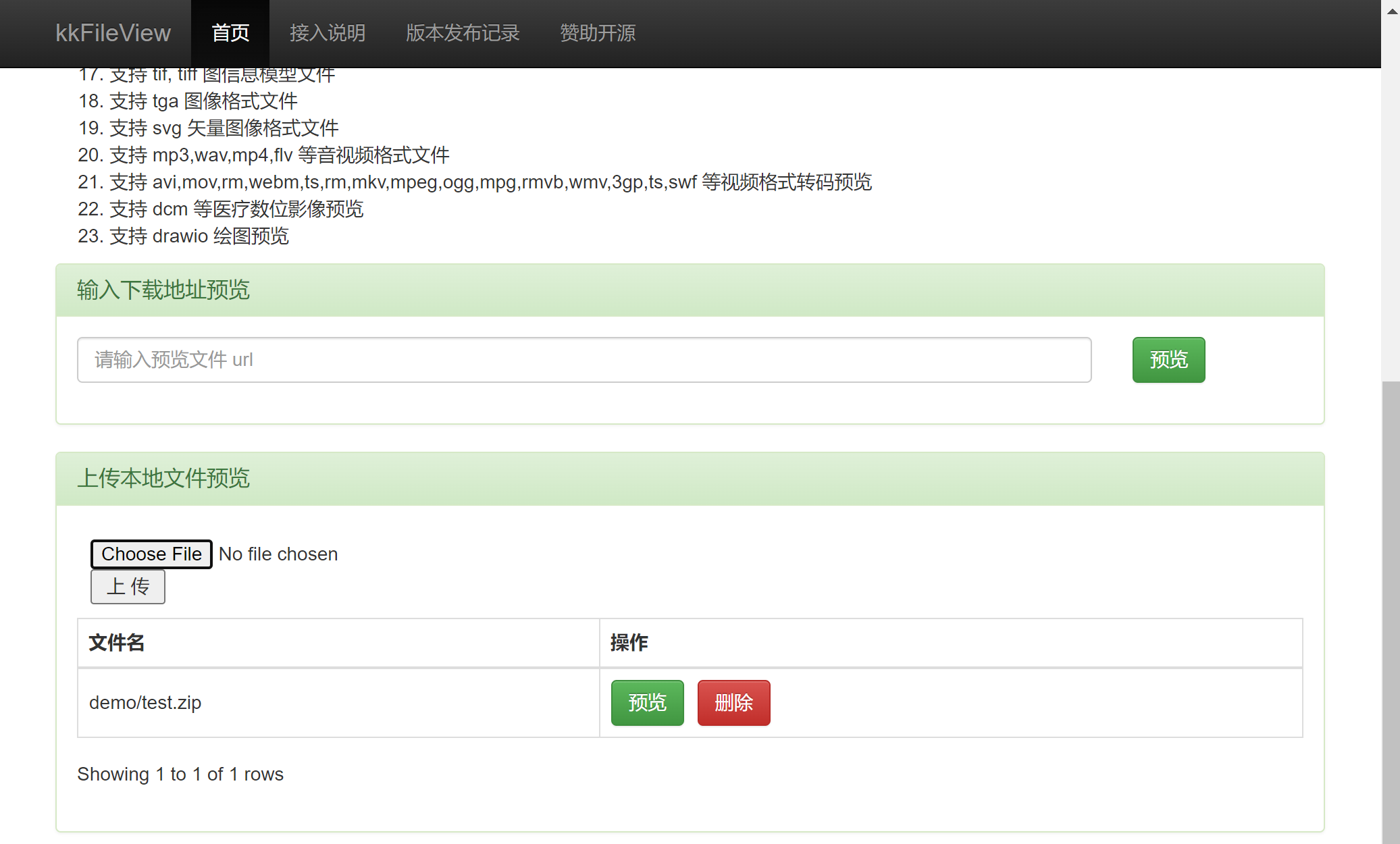
Task: Click the Choose File button
Action: pyautogui.click(x=151, y=554)
